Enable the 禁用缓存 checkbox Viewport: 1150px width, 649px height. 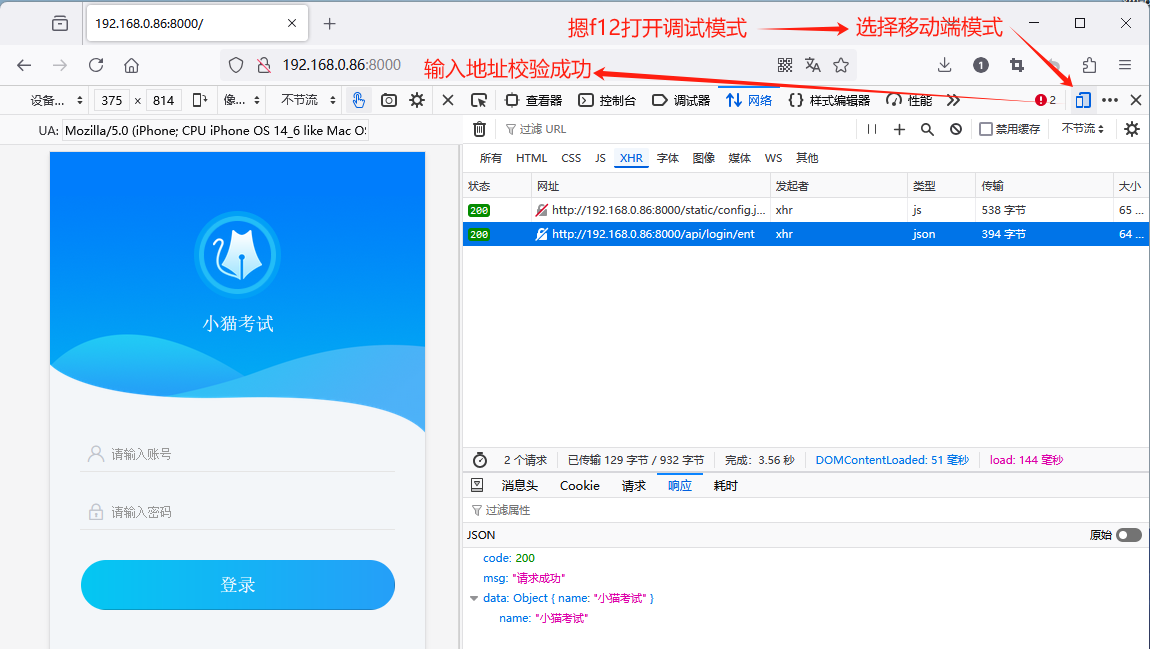click(985, 129)
